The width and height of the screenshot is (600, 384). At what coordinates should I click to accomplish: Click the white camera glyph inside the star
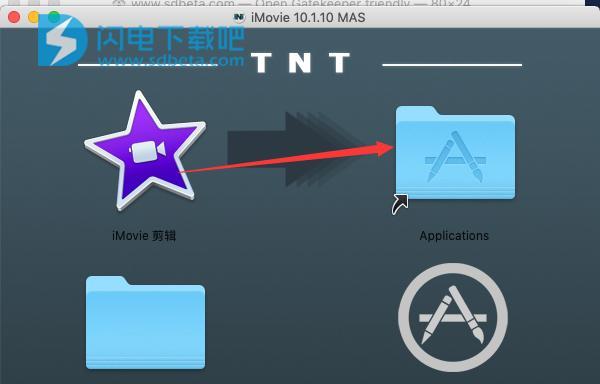tap(147, 152)
